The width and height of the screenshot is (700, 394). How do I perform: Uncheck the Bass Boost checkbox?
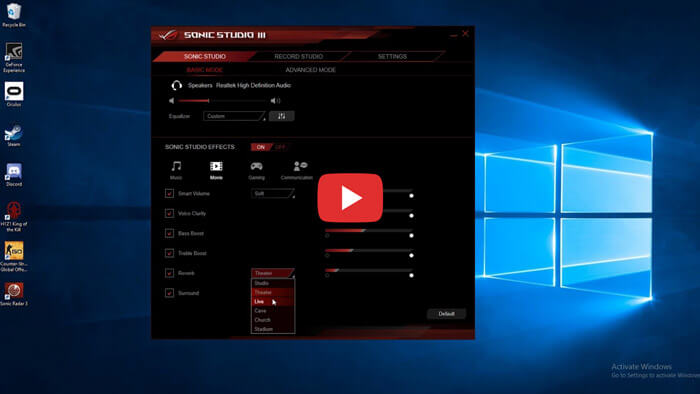[169, 233]
